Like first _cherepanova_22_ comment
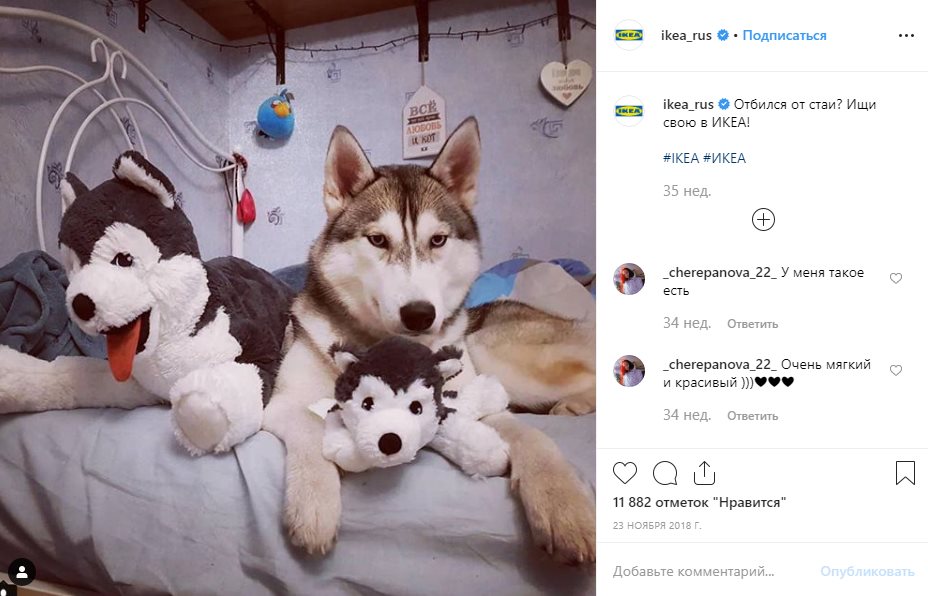 [x=895, y=279]
